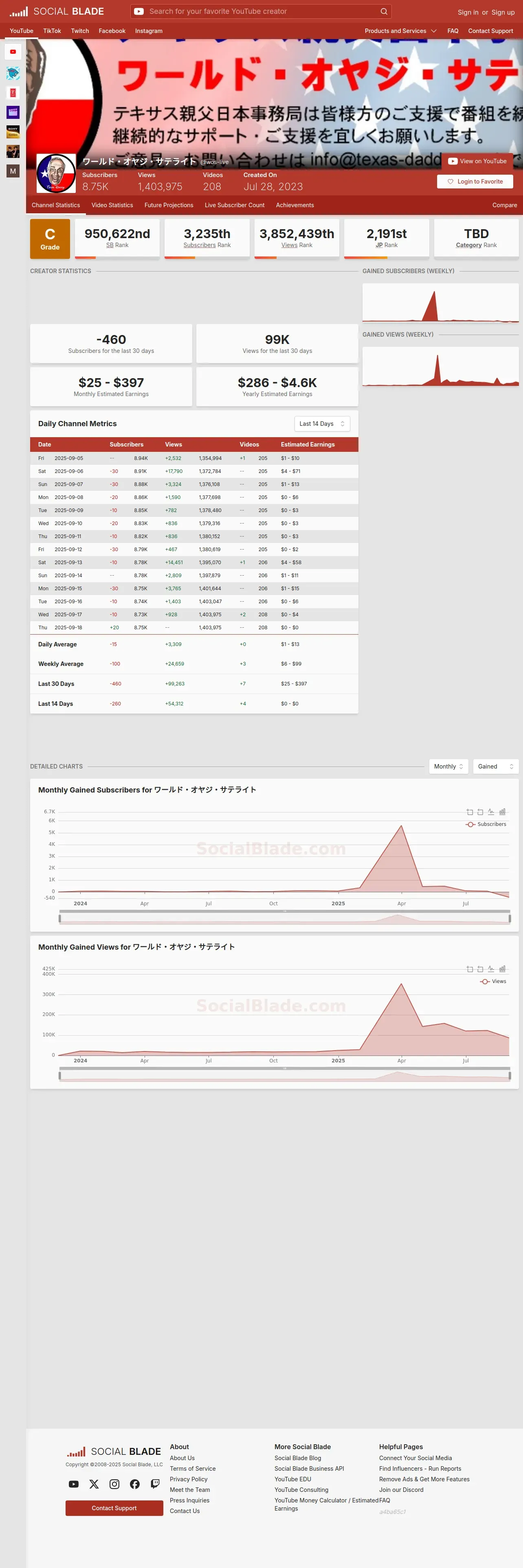The width and height of the screenshot is (523, 1568).
Task: Open the Video Statistics tab
Action: point(112,205)
